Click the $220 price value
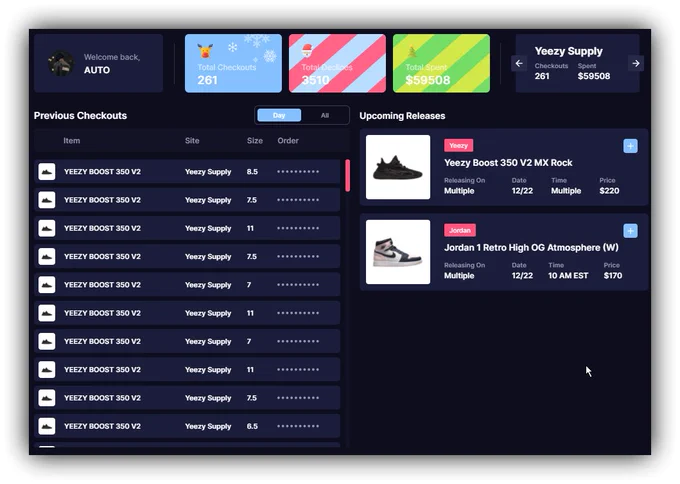Image resolution: width=680 pixels, height=484 pixels. point(609,191)
